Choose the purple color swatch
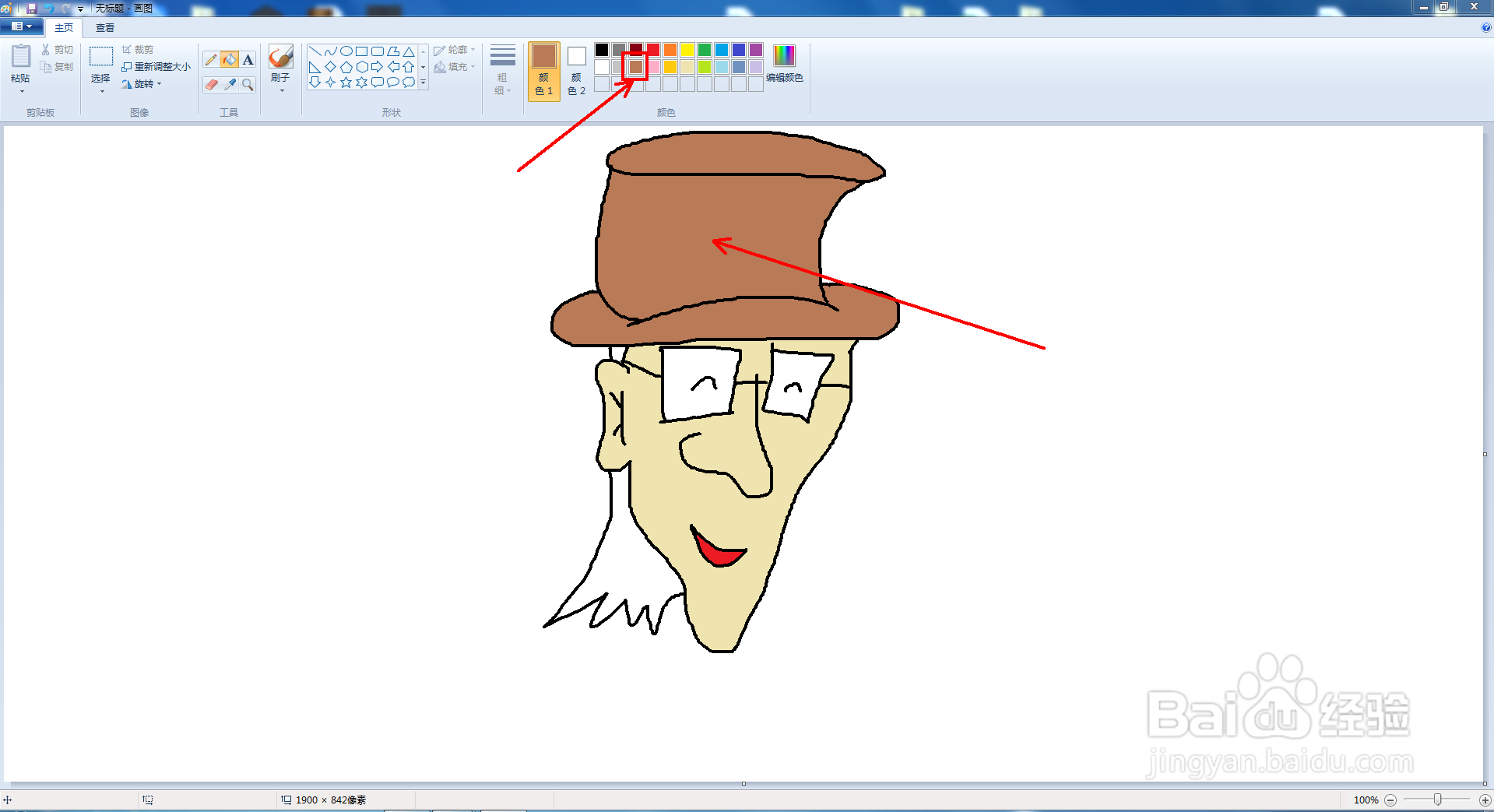 (756, 50)
